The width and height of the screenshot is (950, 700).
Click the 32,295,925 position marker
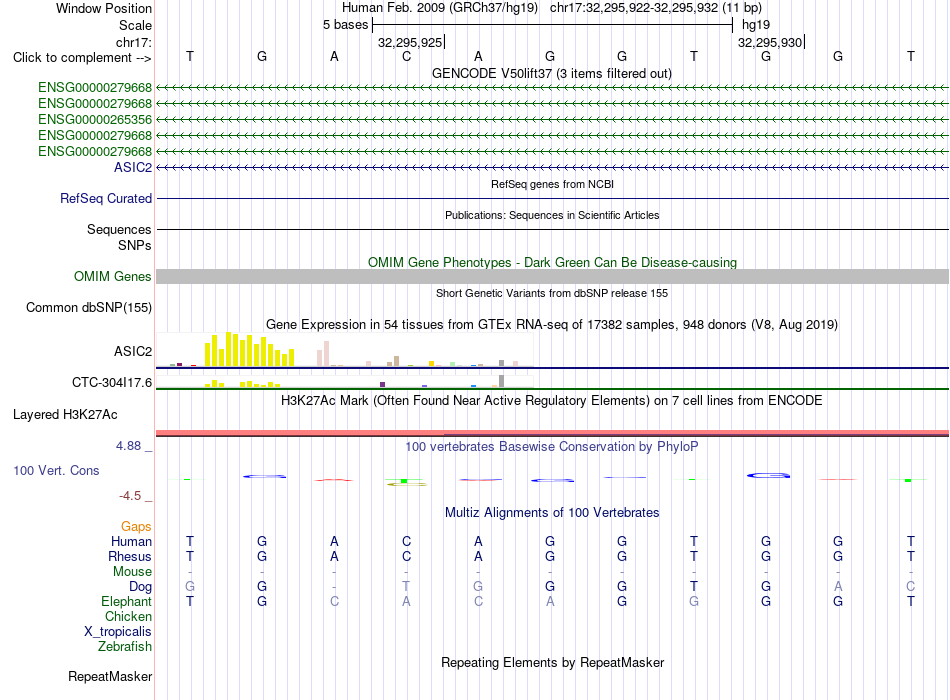click(410, 42)
